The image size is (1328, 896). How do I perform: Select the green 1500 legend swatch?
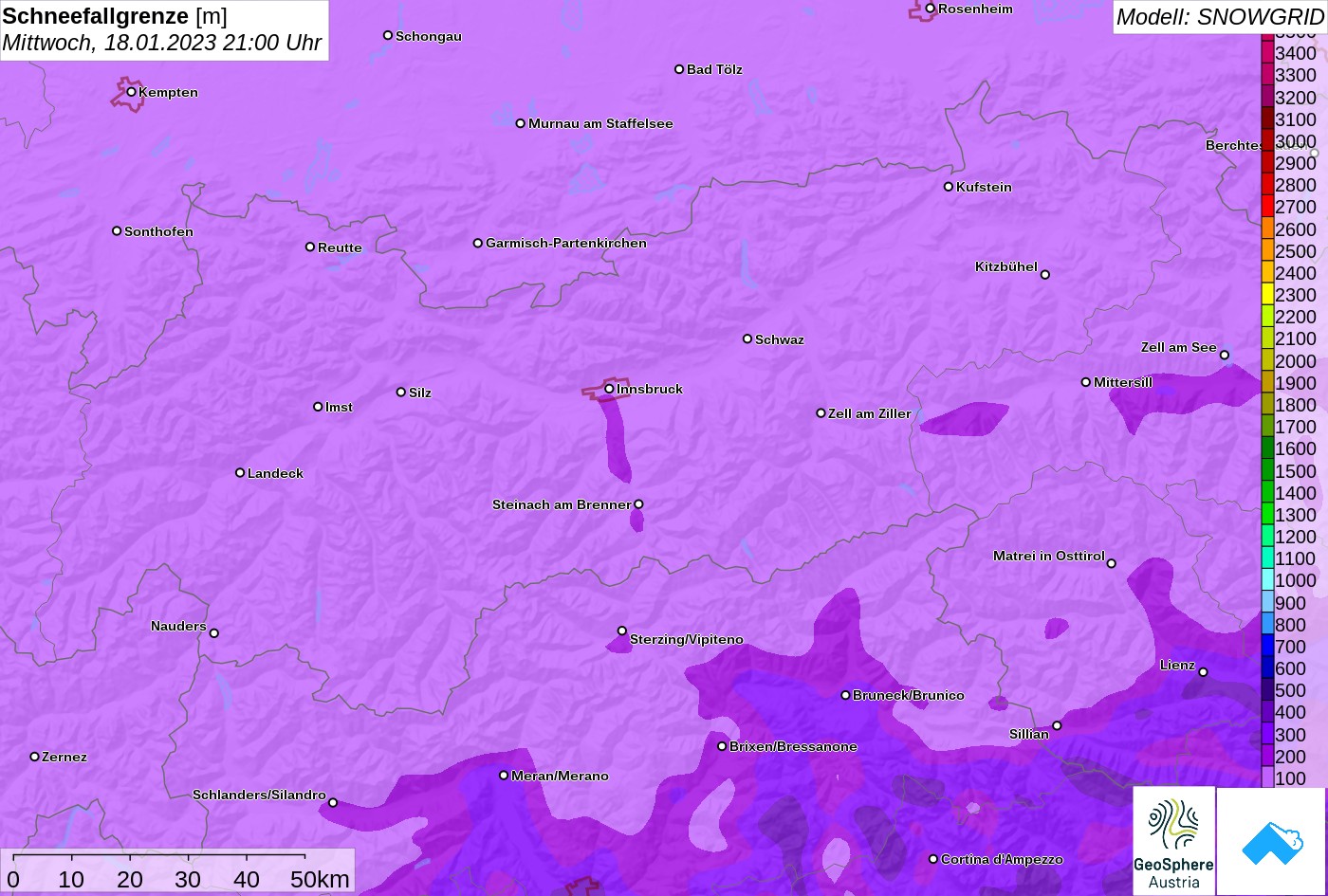(1267, 470)
